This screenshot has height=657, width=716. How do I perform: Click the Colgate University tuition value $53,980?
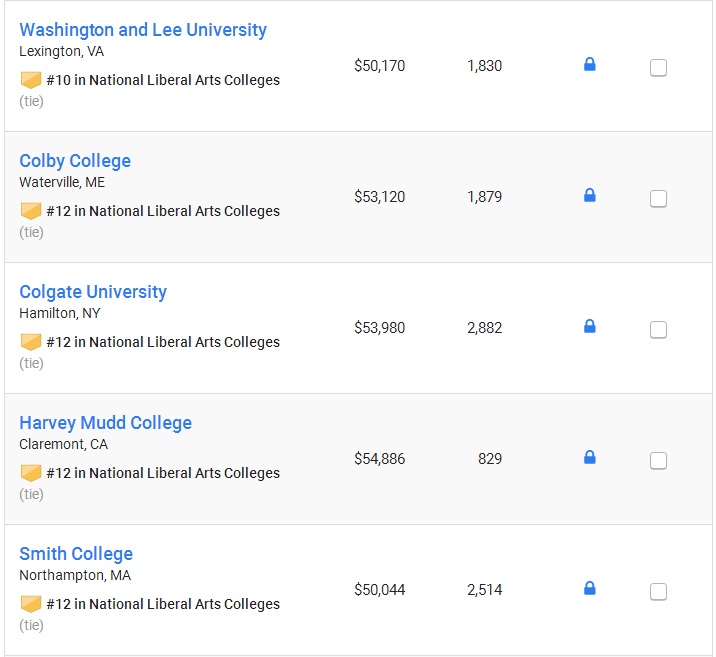(x=379, y=328)
